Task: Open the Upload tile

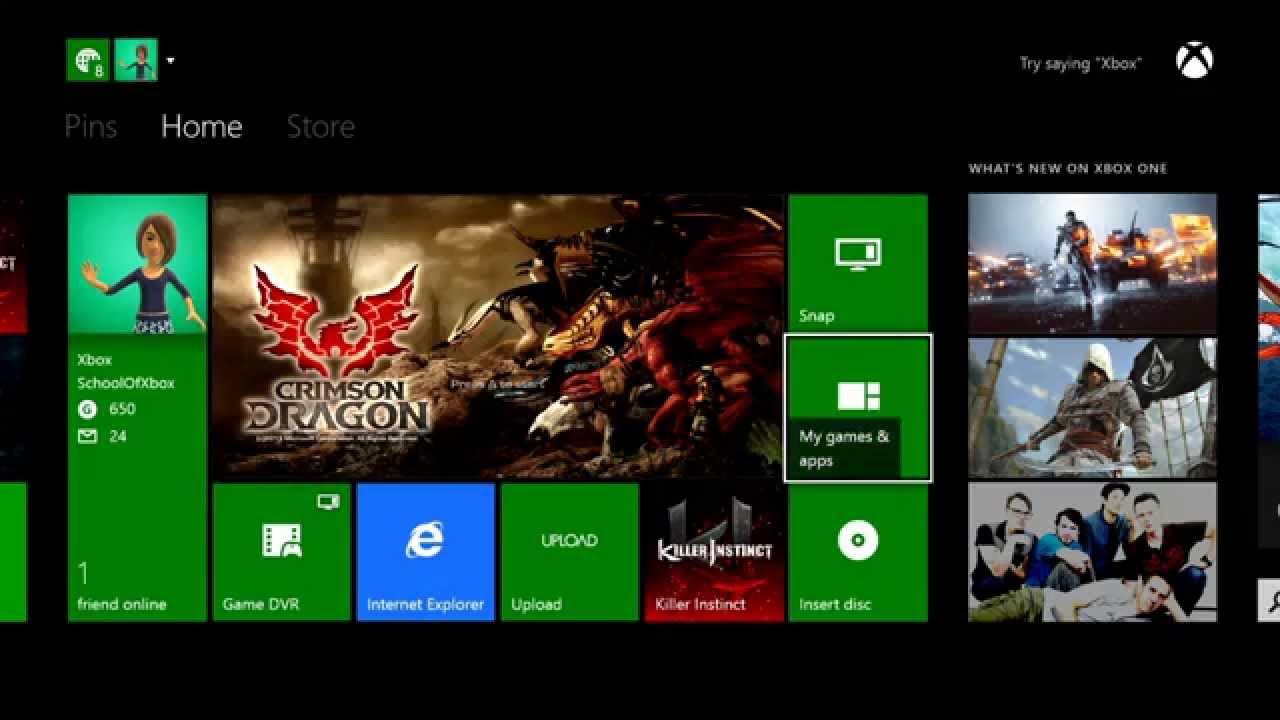Action: pyautogui.click(x=569, y=552)
